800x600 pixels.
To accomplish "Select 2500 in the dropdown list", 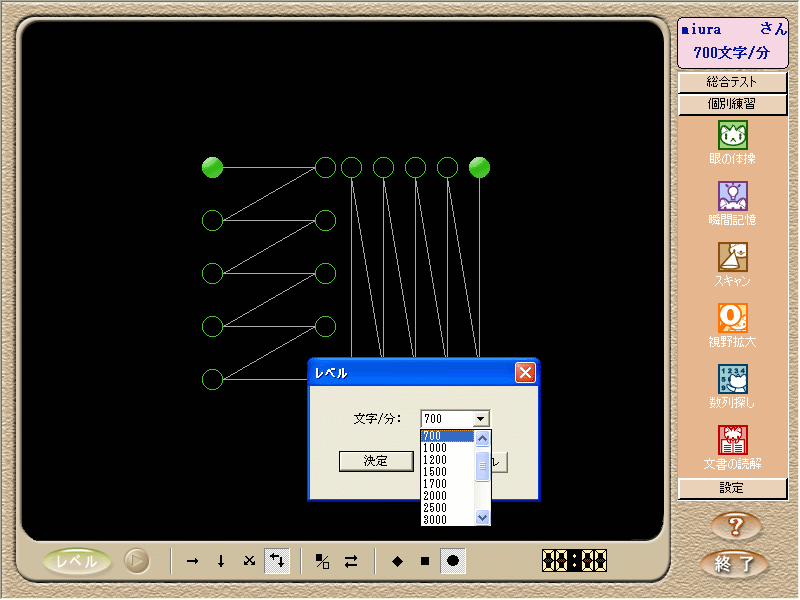I will point(447,508).
